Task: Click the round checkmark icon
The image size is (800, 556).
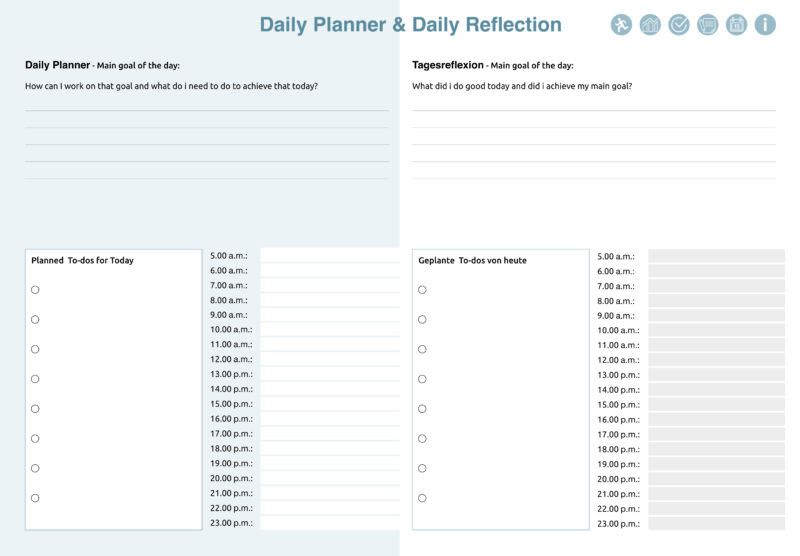Action: tap(679, 25)
